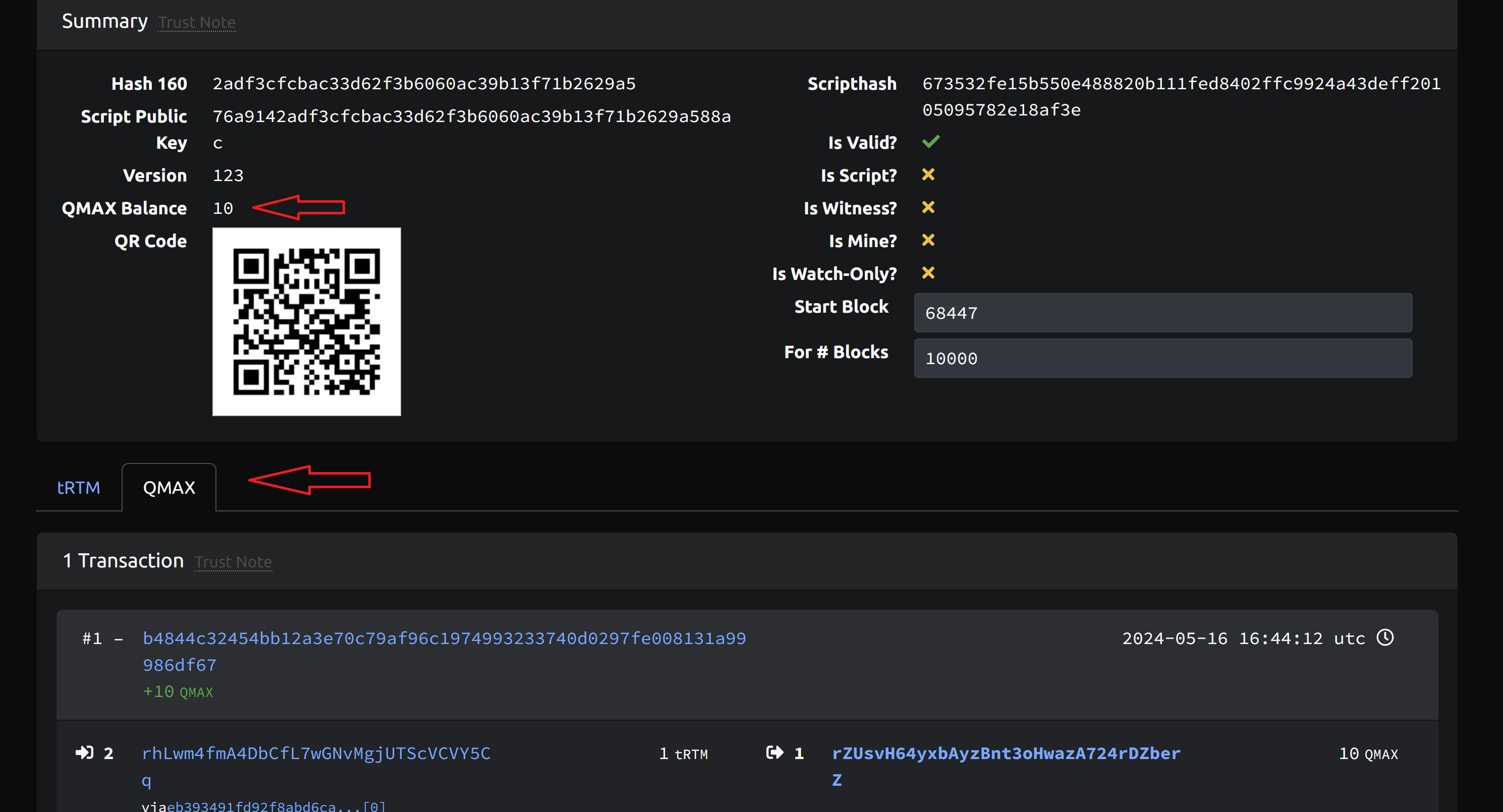Screen dimensions: 1503x812
Task: Open Trust Note link beside Summary
Action: click(197, 22)
